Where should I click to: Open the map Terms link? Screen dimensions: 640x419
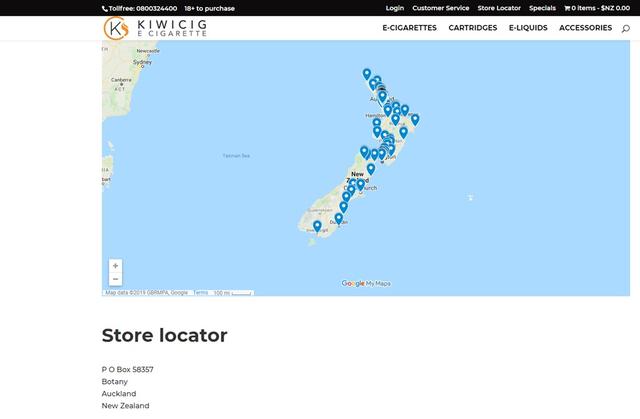(x=202, y=293)
